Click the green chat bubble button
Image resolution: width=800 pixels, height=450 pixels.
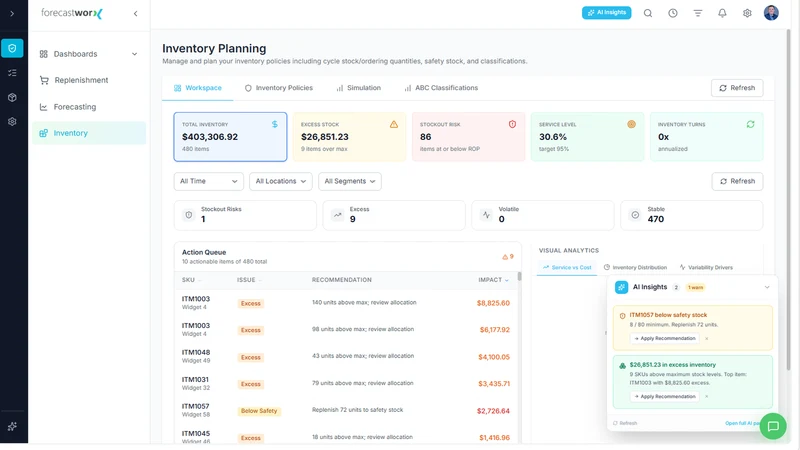773,426
